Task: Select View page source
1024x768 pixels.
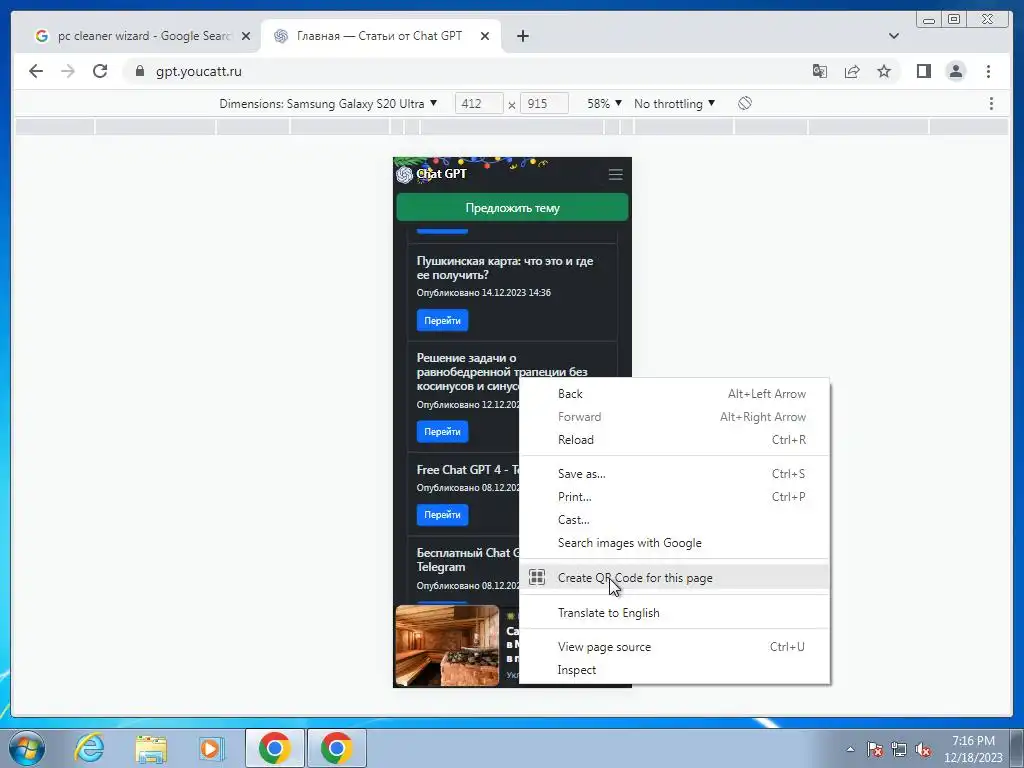Action: pos(675,647)
